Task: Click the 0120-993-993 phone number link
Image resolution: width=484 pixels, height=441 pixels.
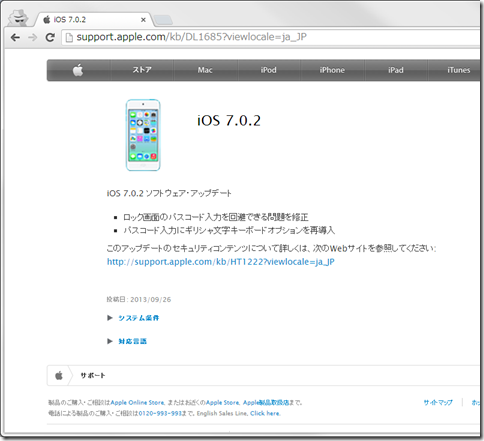Action: [160, 413]
